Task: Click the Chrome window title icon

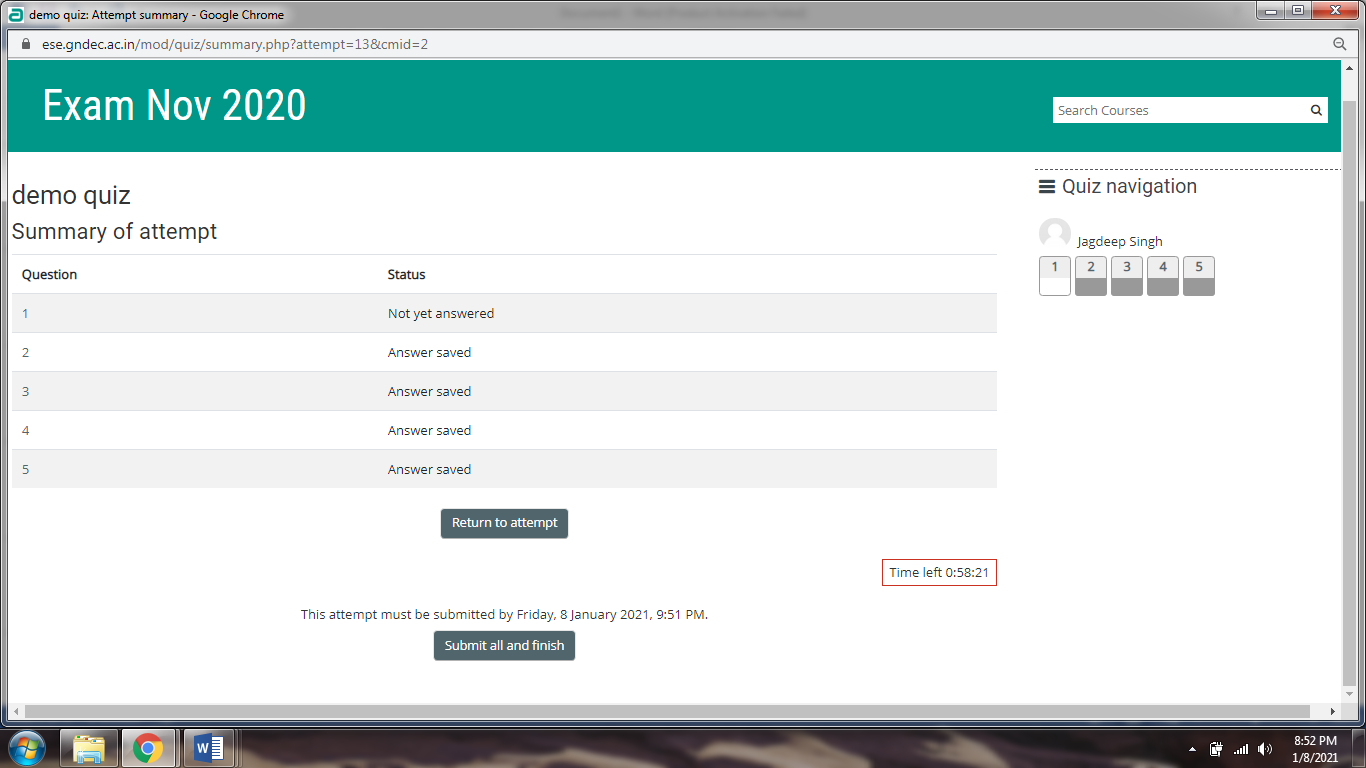Action: pyautogui.click(x=16, y=14)
